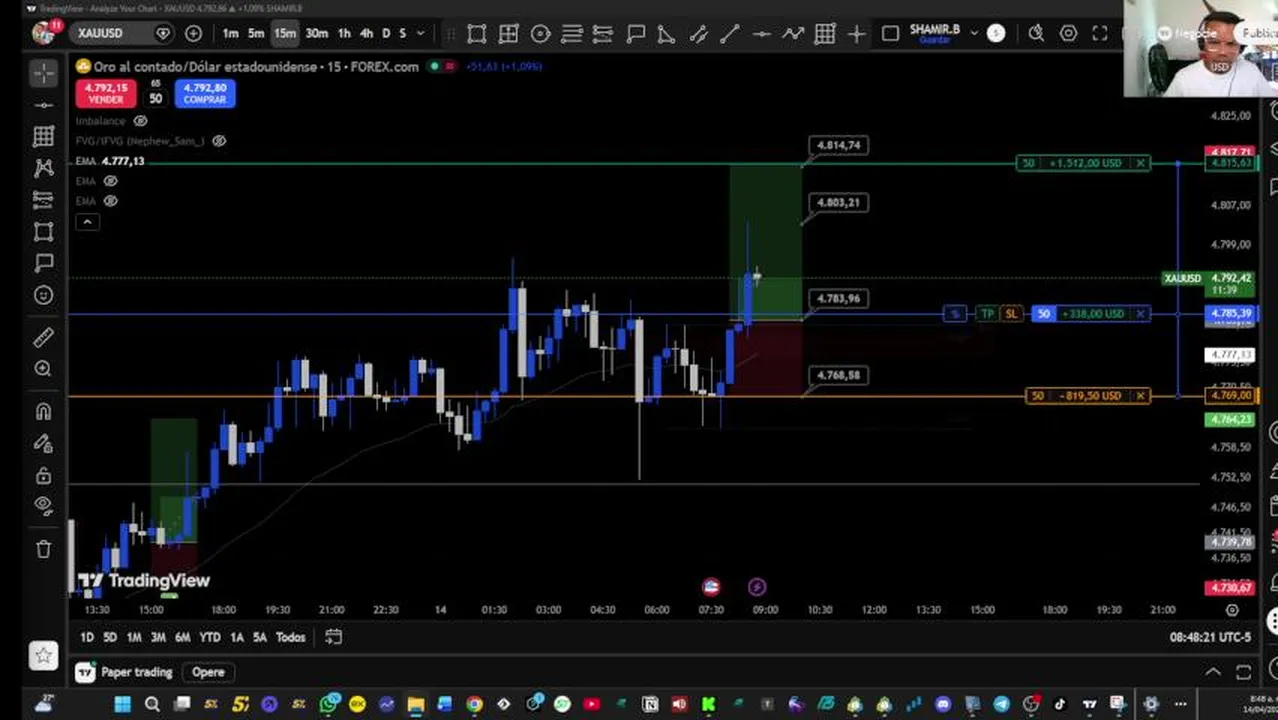Select the 15m active timeframe
Viewport: 1278px width, 720px height.
coord(285,34)
